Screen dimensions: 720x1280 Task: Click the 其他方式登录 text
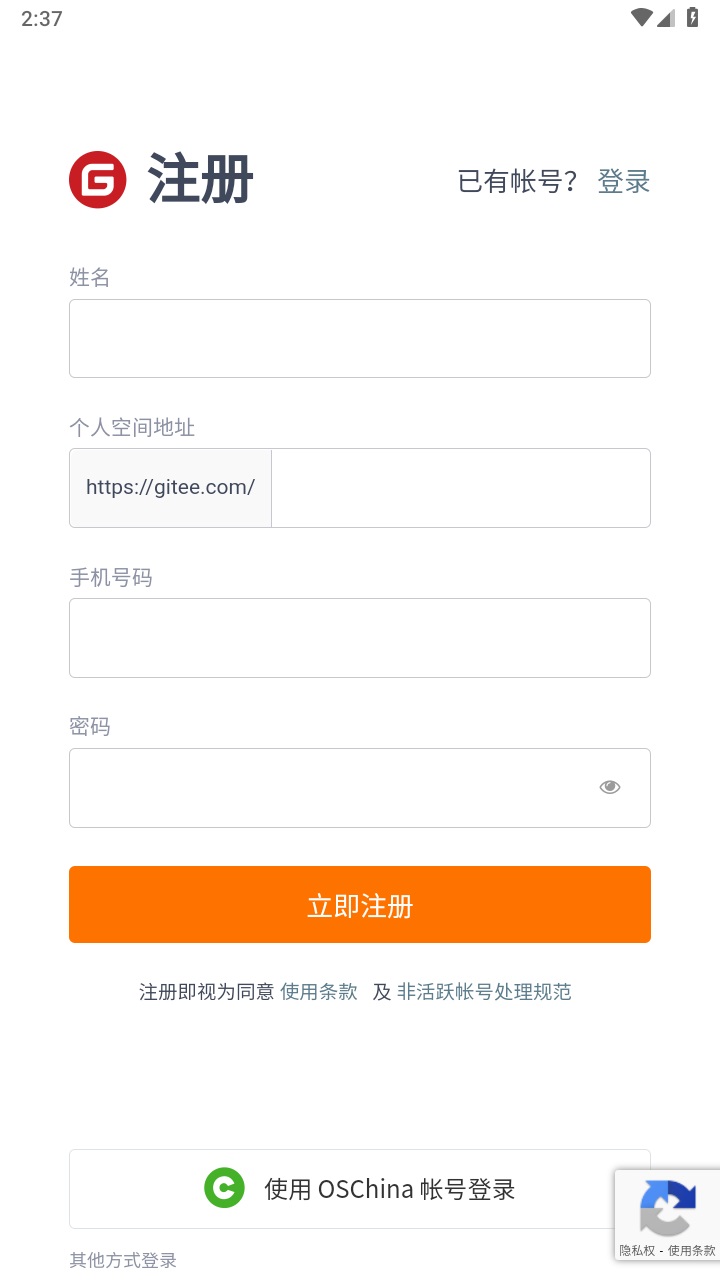(x=123, y=1260)
